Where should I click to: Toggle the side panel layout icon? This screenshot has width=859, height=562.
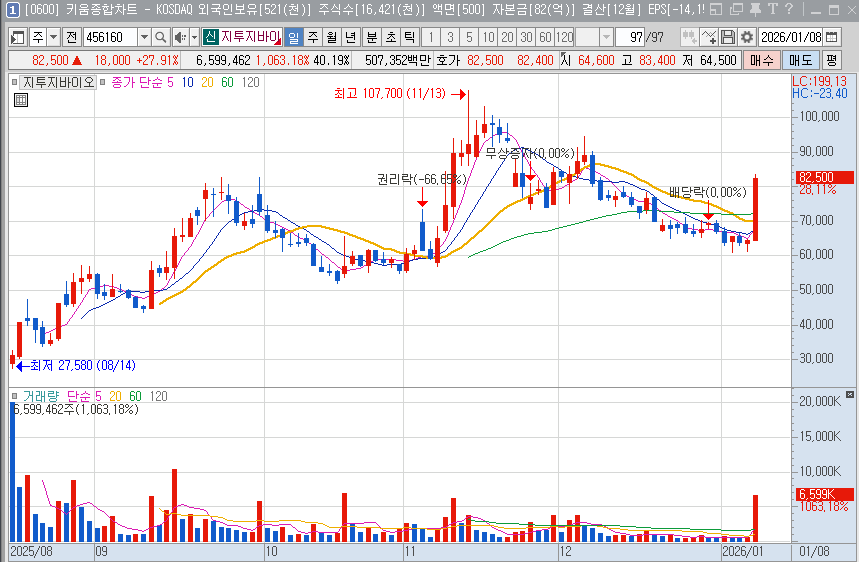(x=18, y=37)
